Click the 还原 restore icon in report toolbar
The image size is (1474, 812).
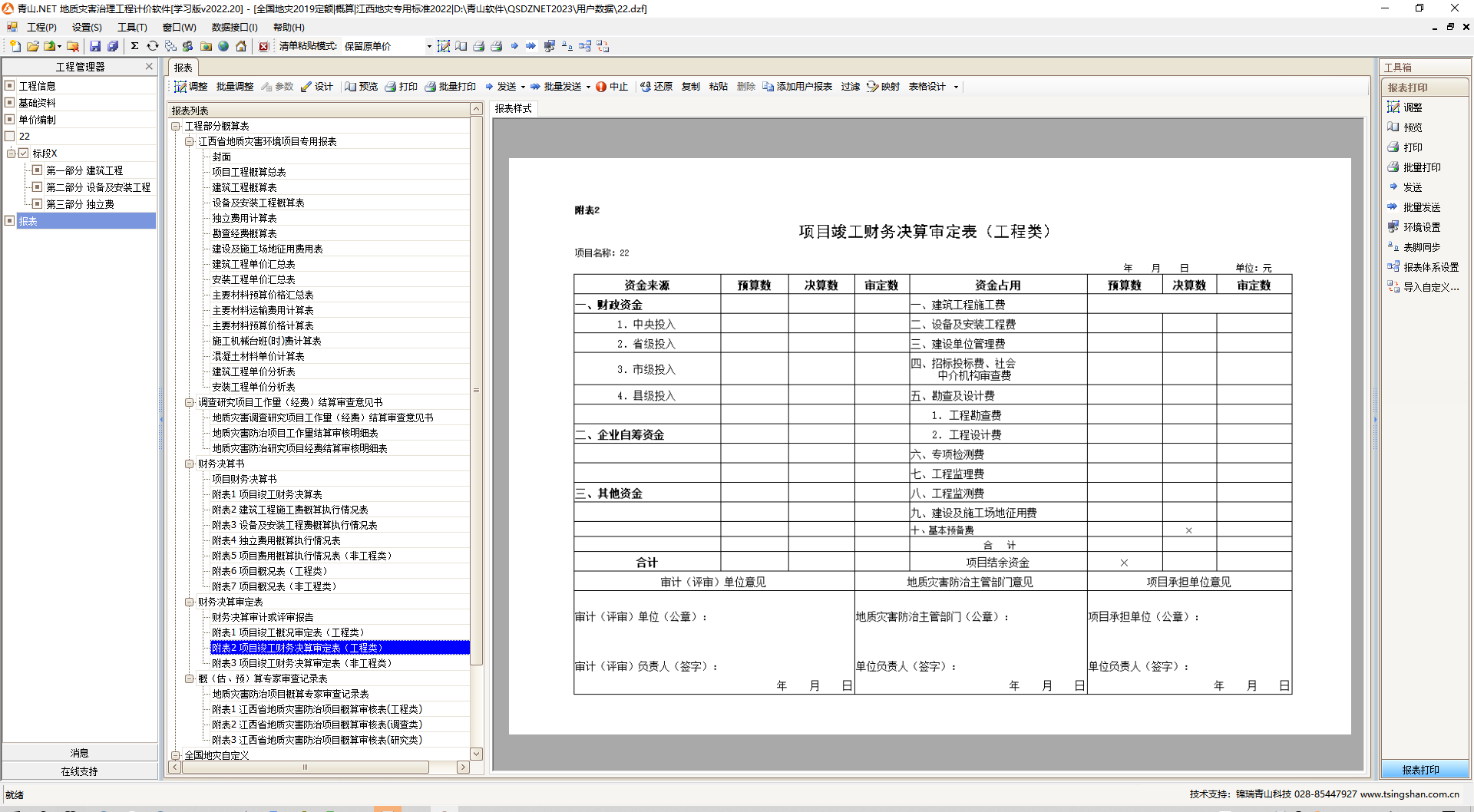click(656, 87)
